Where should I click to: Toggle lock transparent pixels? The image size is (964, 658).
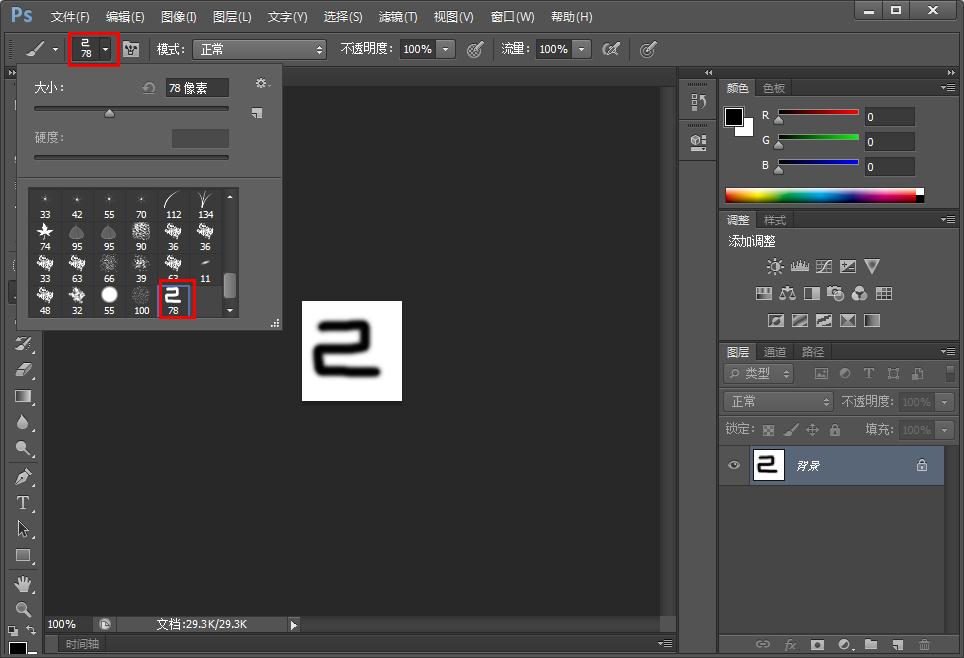(x=768, y=430)
